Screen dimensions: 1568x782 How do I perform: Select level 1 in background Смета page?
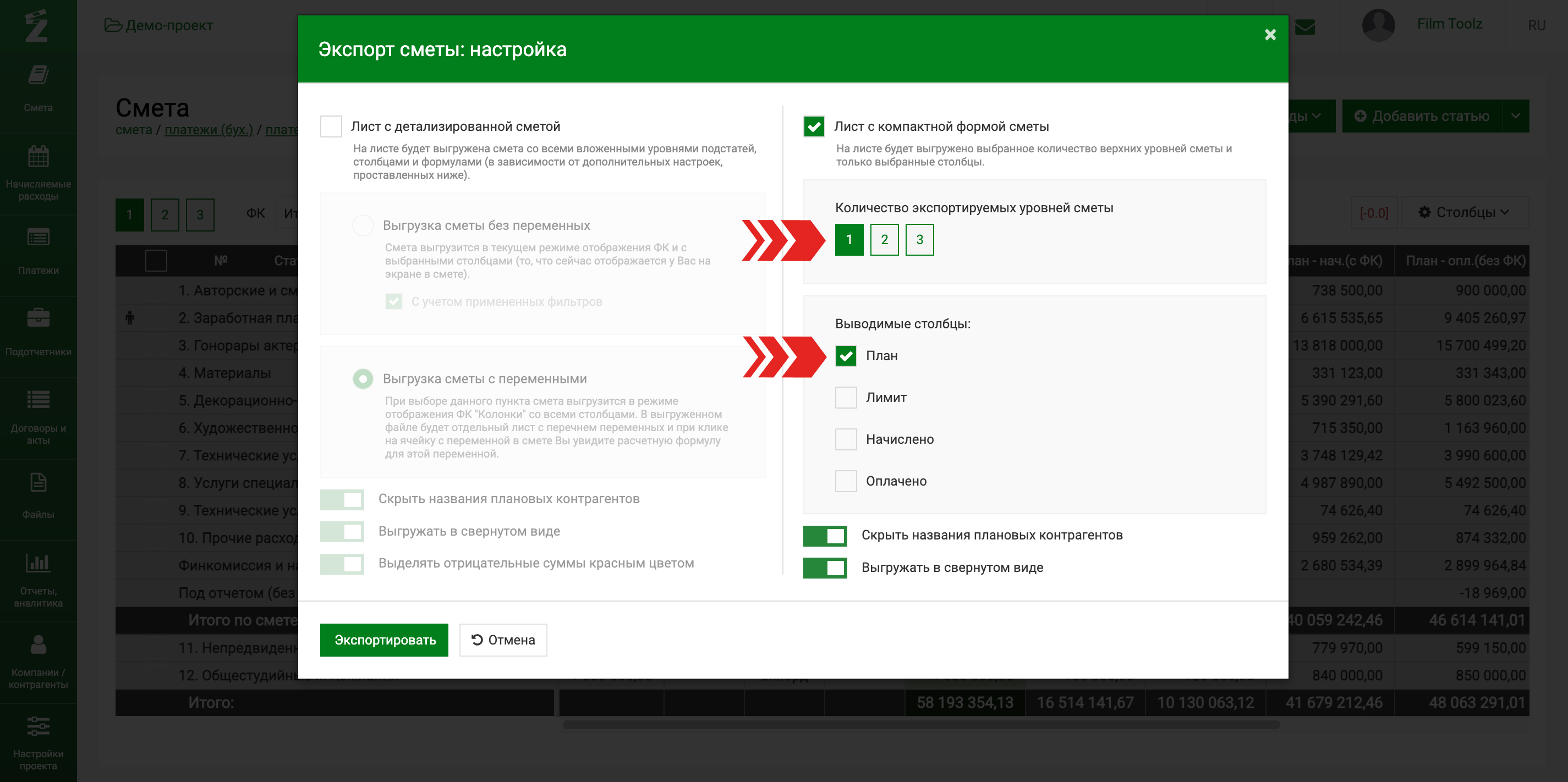(130, 215)
